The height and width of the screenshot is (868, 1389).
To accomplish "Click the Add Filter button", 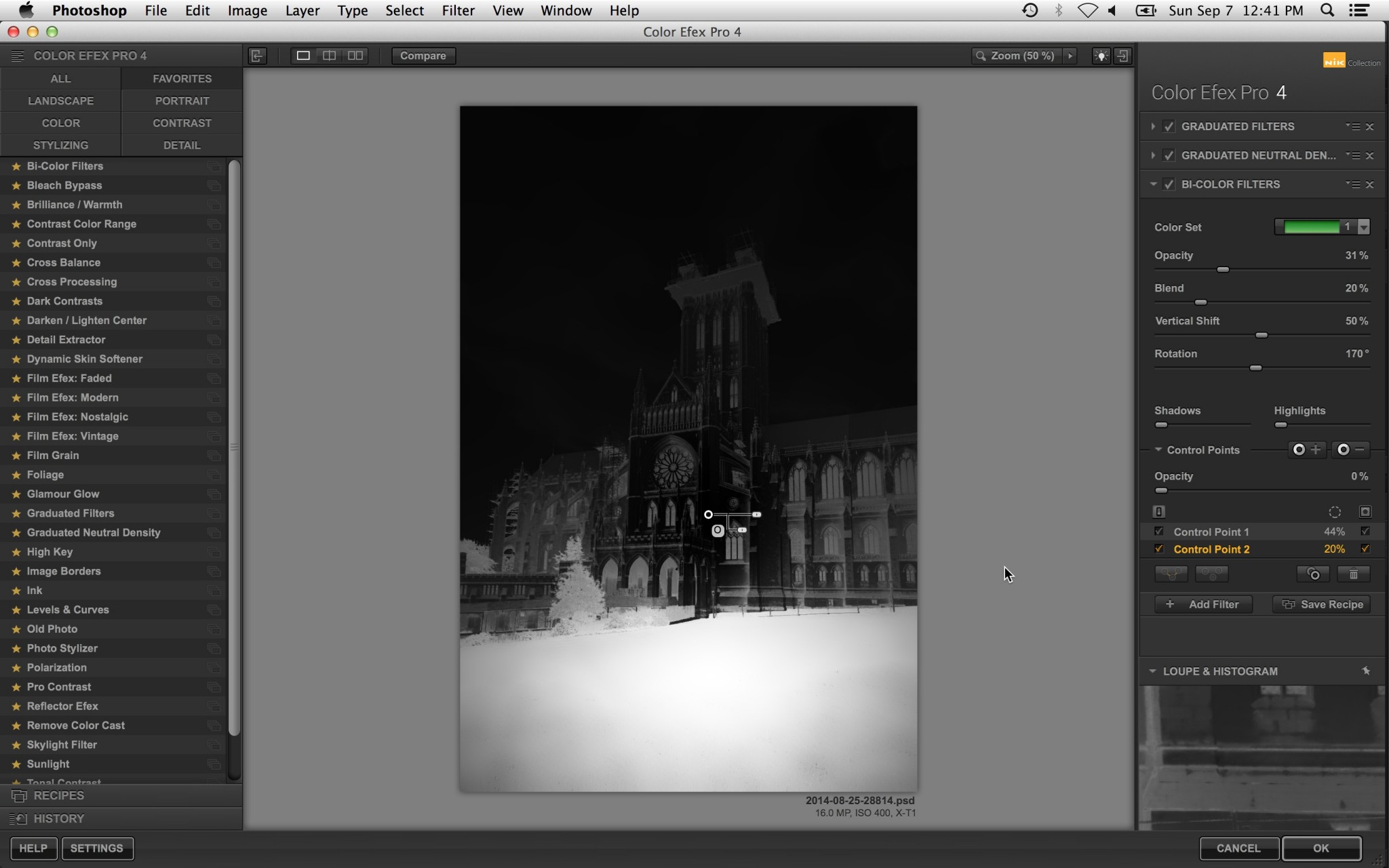I will click(x=1204, y=604).
